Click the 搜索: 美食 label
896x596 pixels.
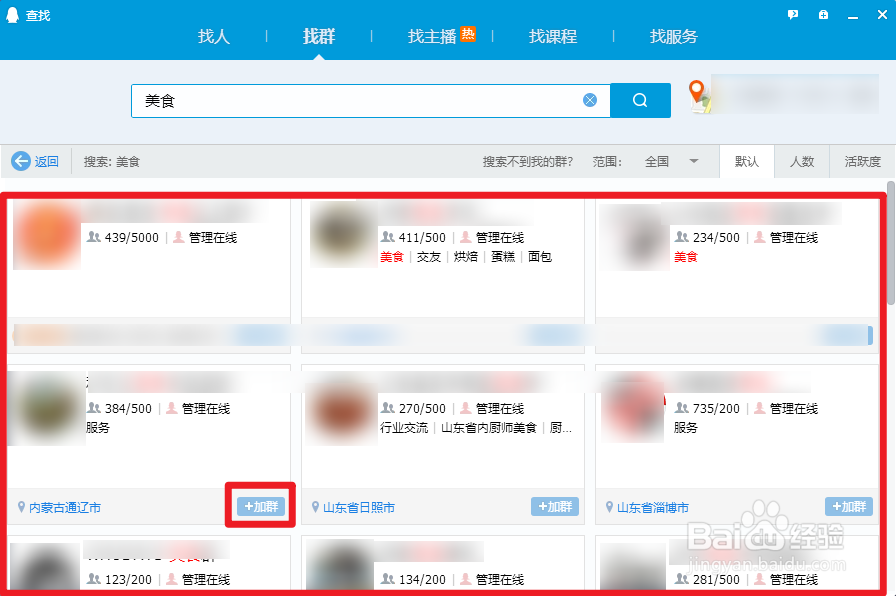[112, 162]
